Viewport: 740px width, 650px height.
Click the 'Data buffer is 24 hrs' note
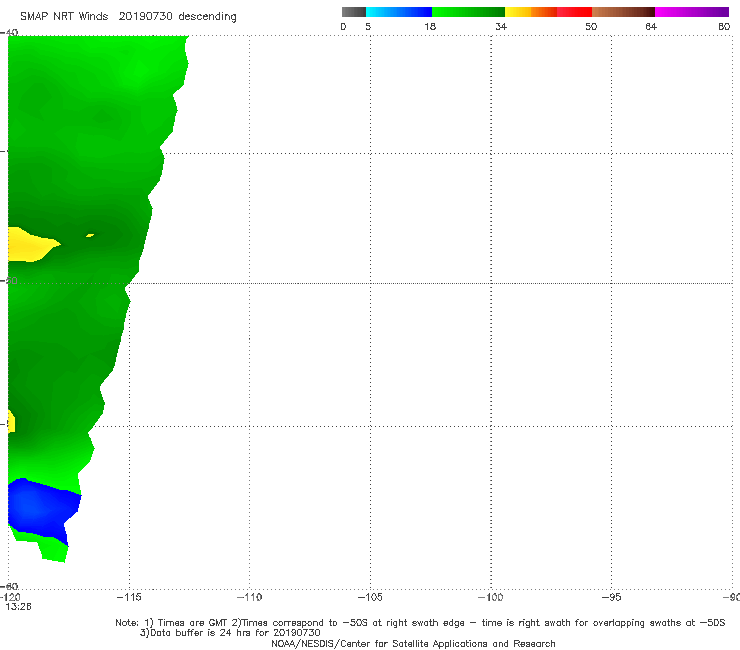click(x=230, y=633)
